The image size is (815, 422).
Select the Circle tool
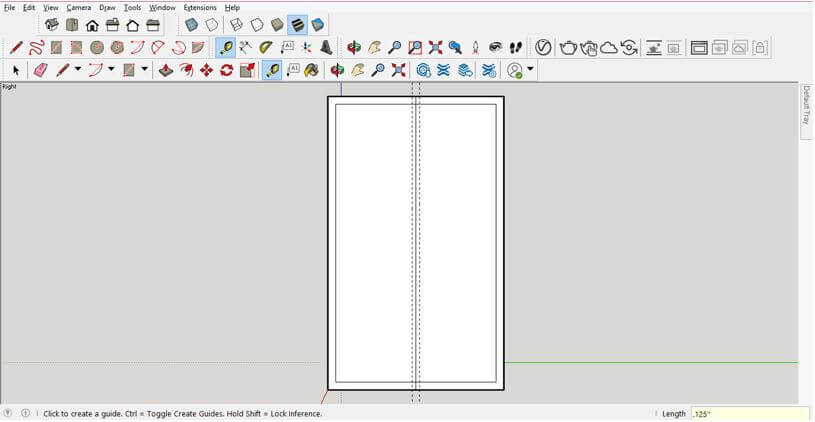[x=97, y=48]
